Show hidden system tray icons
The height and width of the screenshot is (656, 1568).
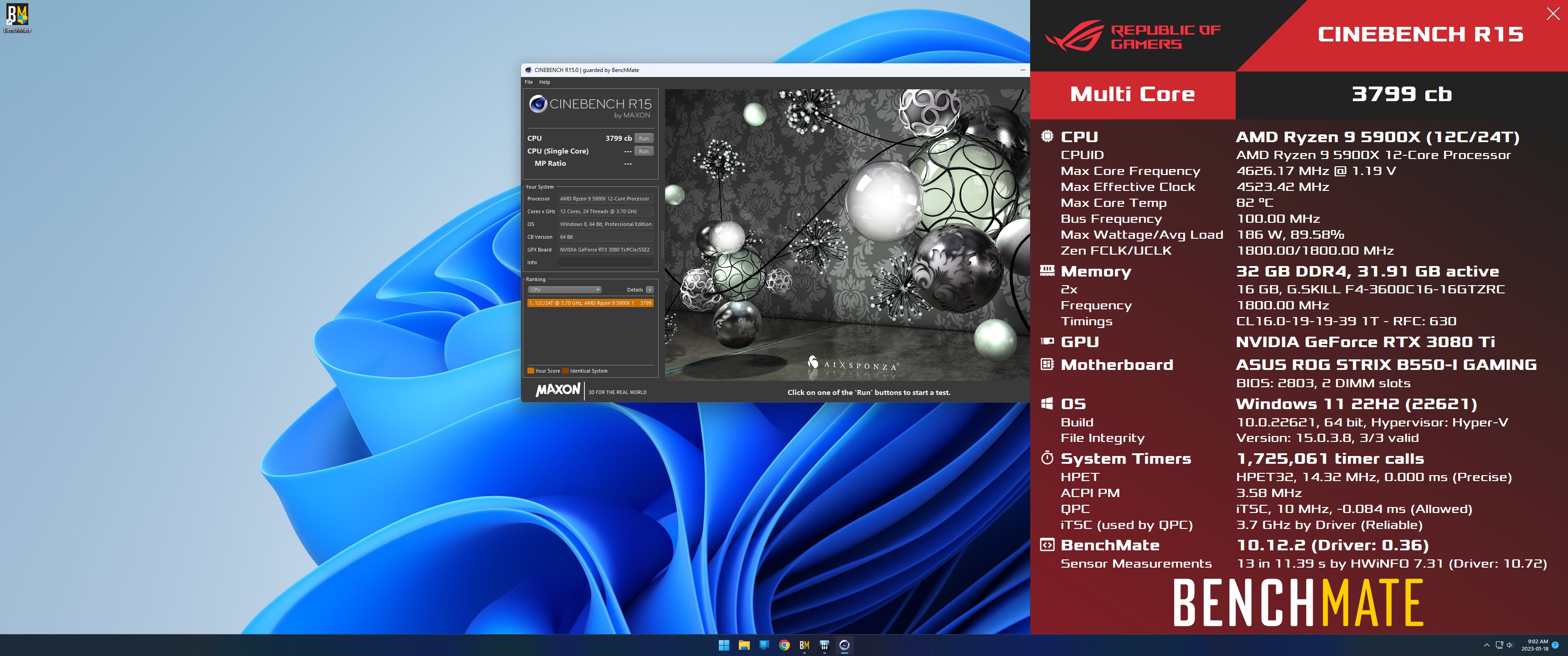click(1486, 645)
